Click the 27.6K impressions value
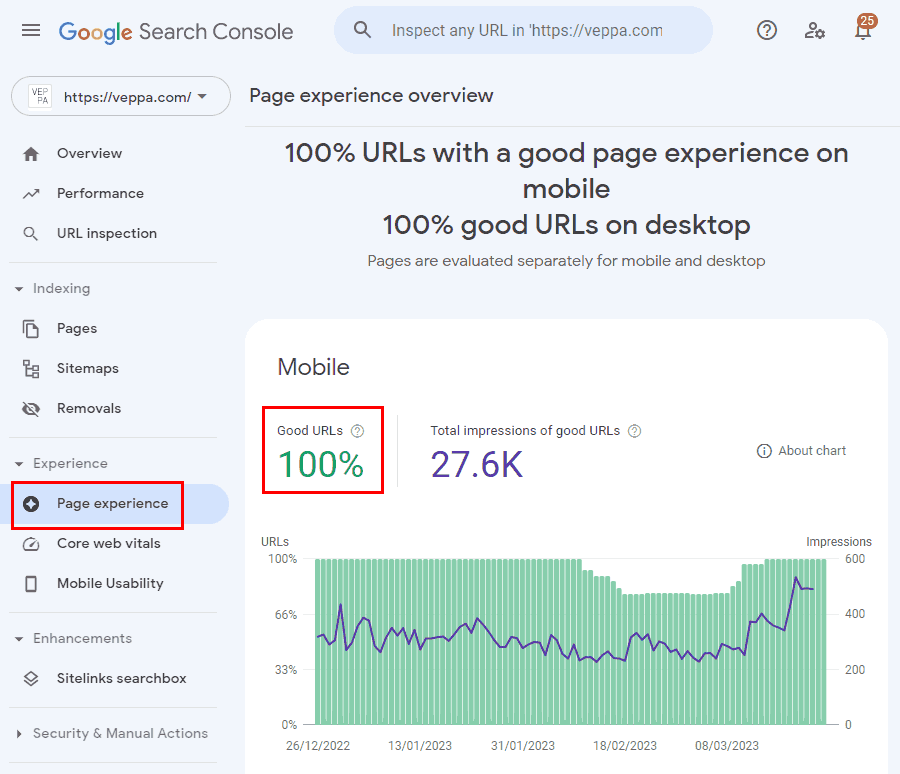 [x=477, y=465]
